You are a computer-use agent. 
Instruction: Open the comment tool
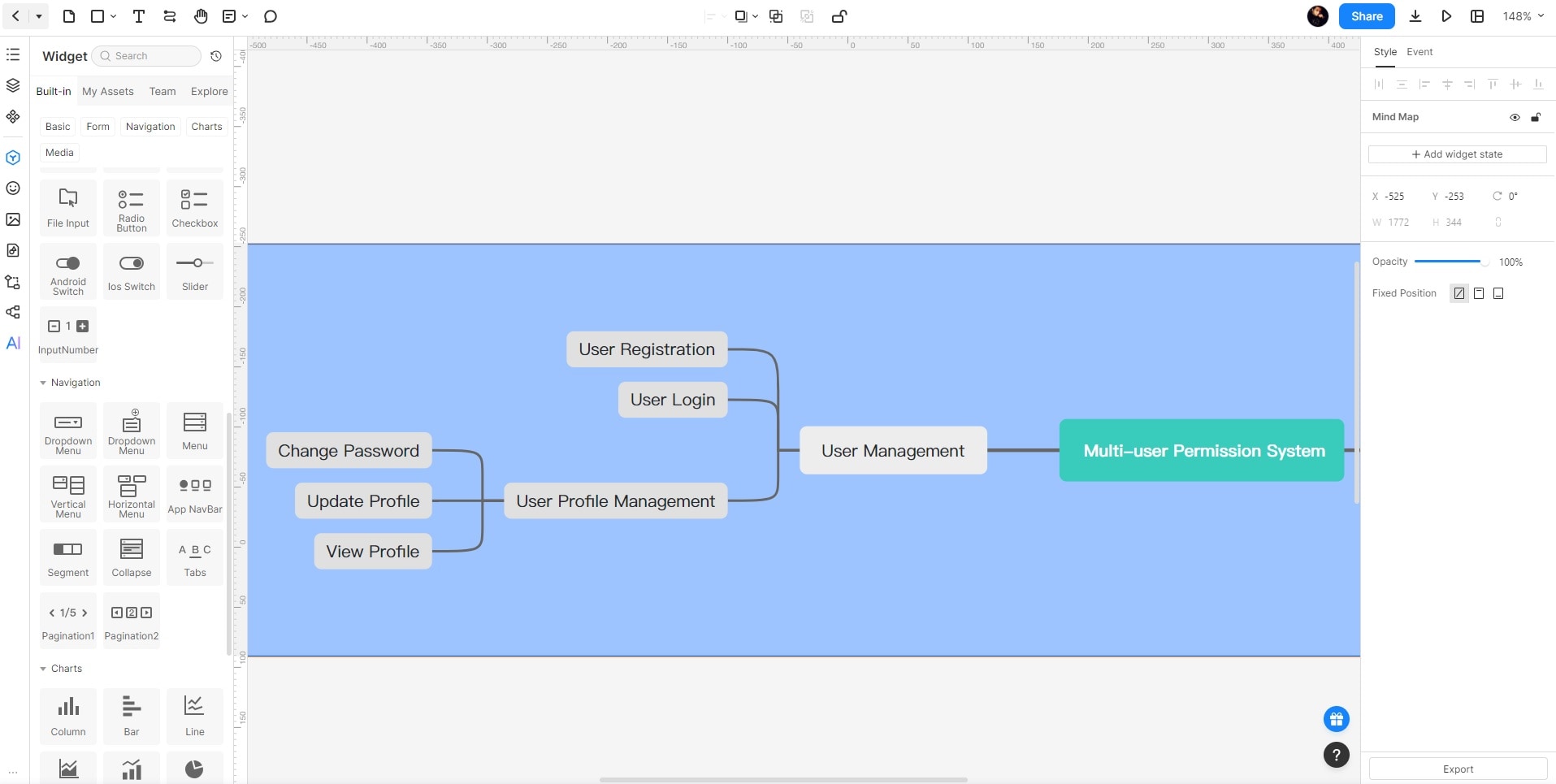(271, 16)
